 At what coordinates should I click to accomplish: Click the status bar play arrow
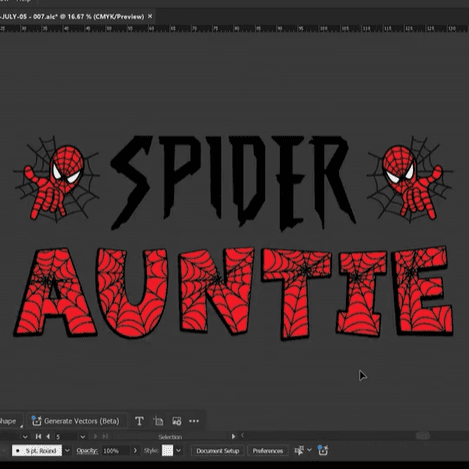coord(233,436)
